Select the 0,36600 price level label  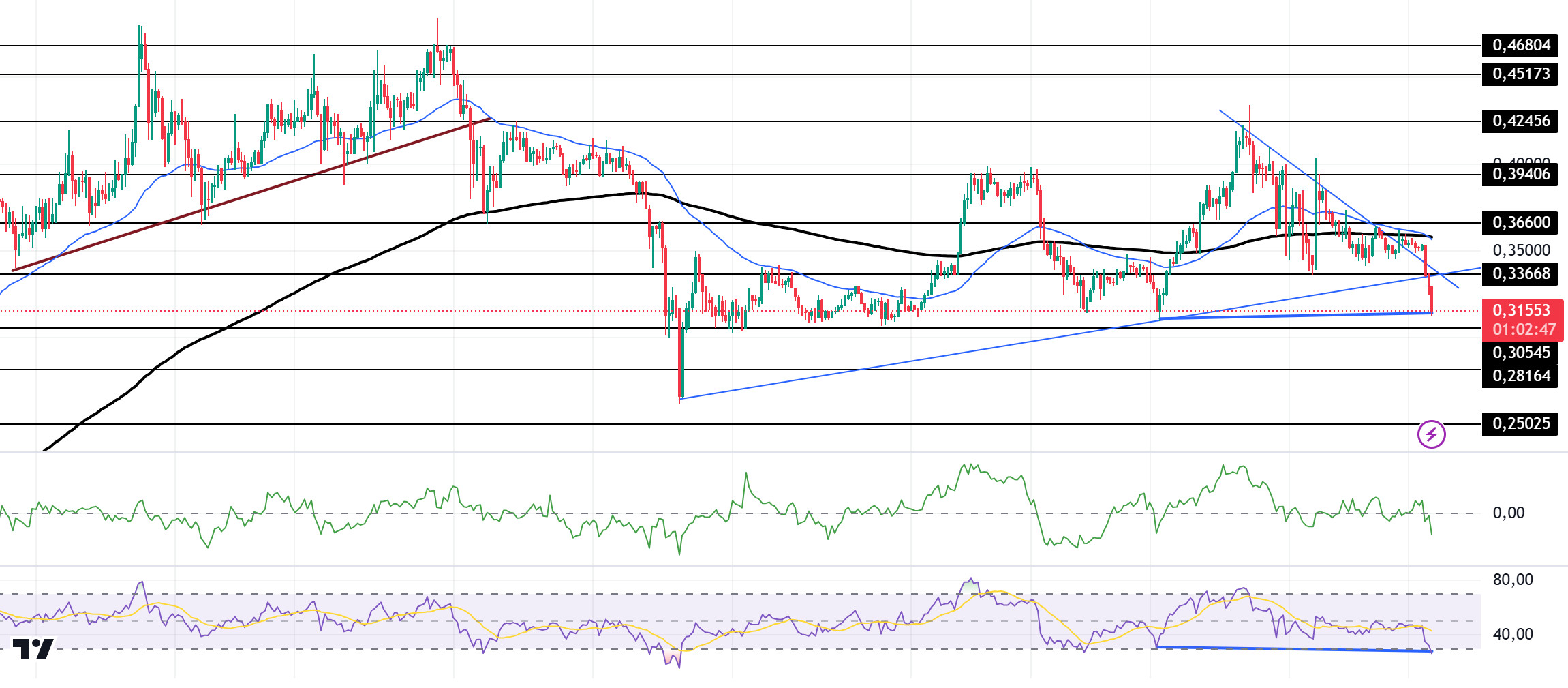pos(1520,223)
